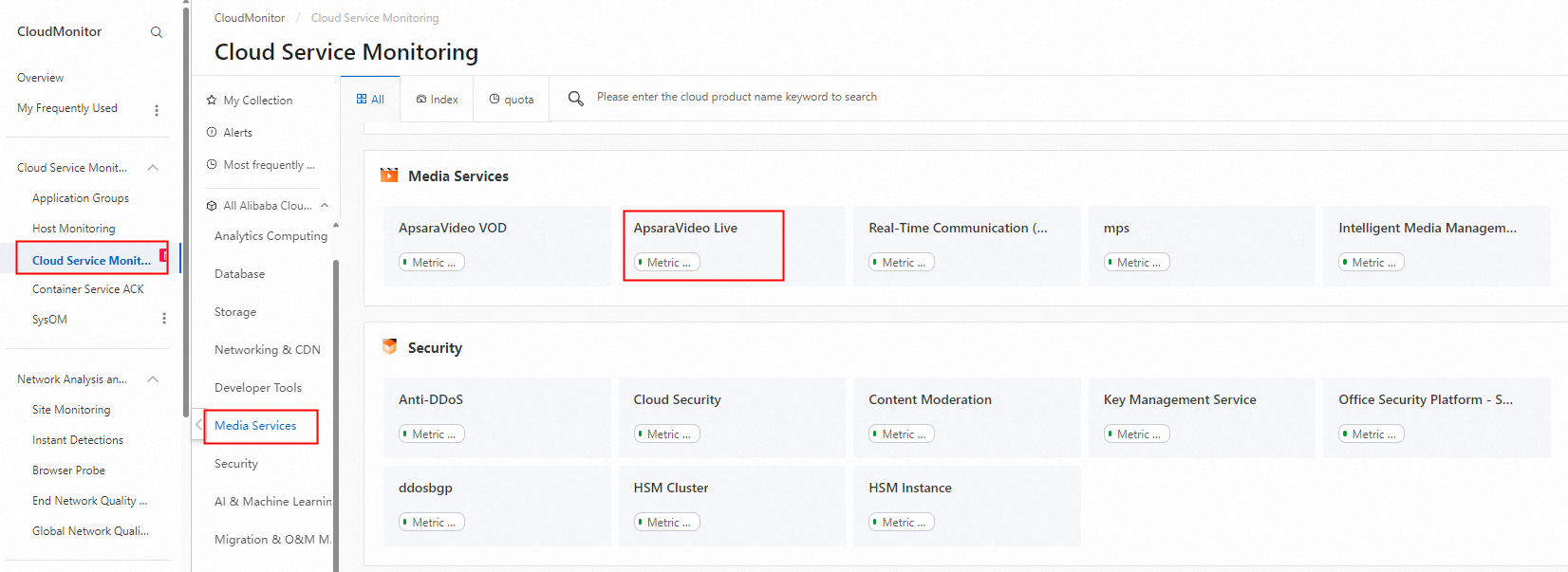Click the cube icon beside All Alibaba Cloud
This screenshot has width=1568, height=572.
click(x=212, y=205)
